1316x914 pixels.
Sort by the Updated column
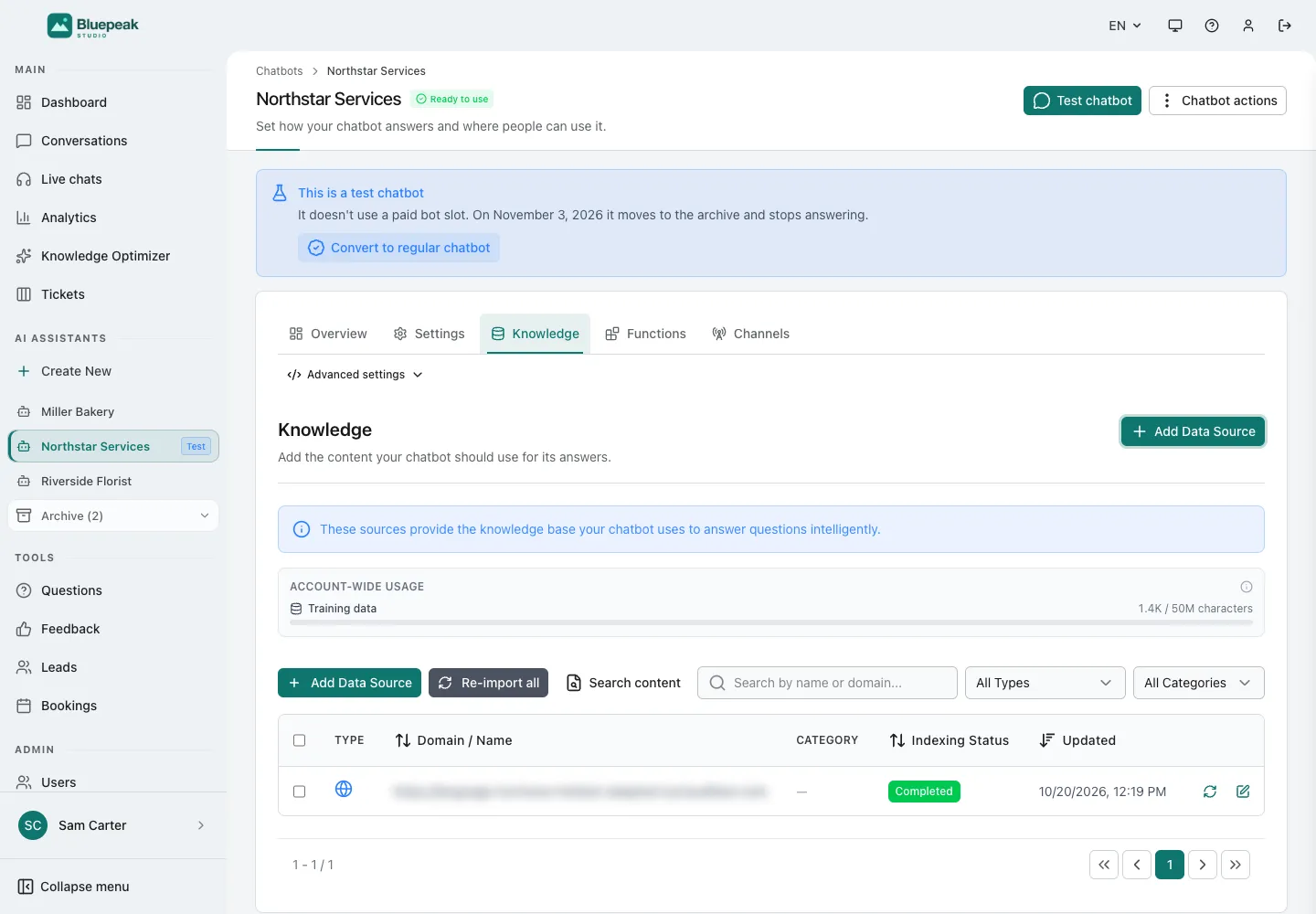click(x=1077, y=740)
